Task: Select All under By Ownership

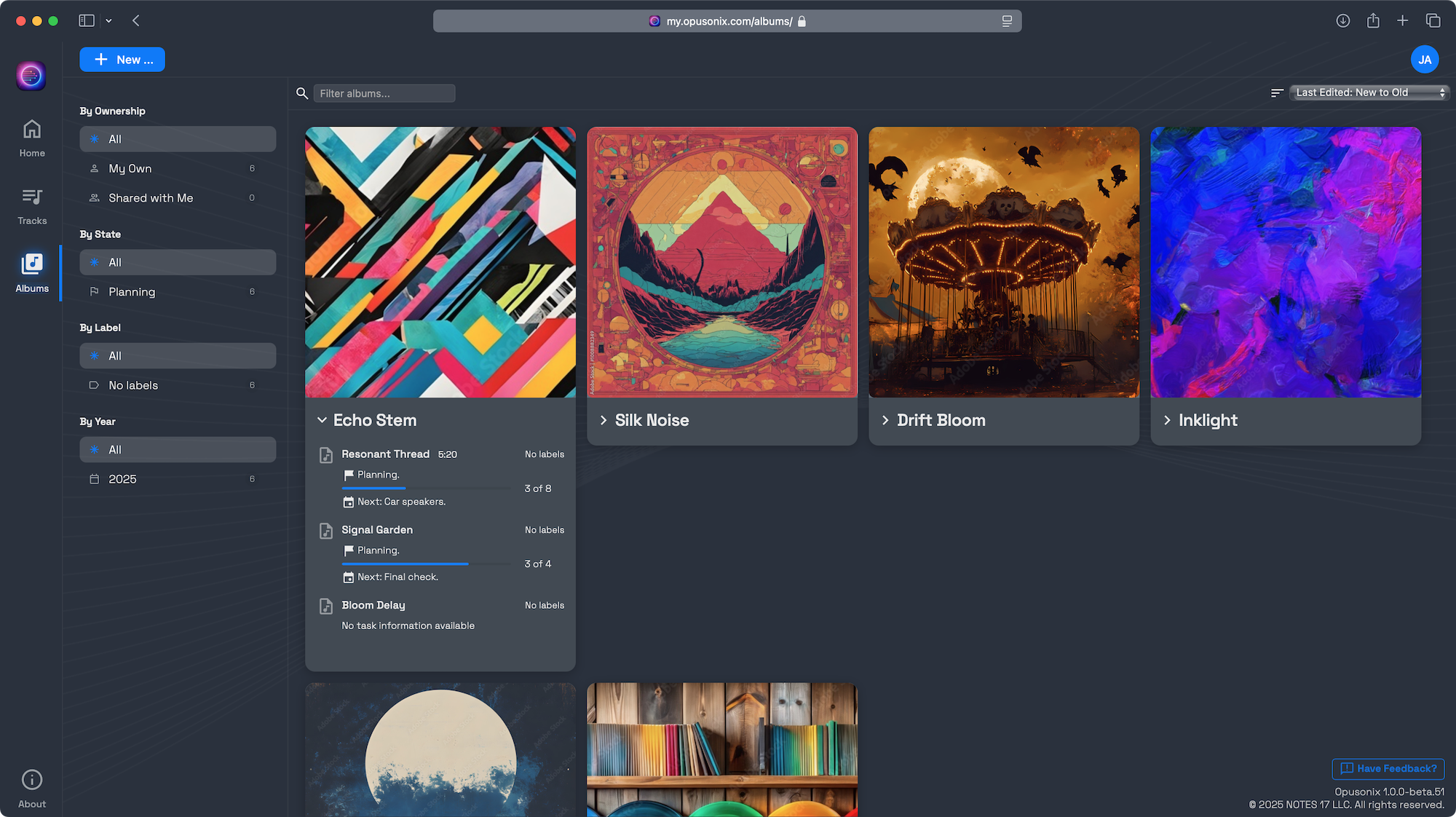Action: click(178, 139)
